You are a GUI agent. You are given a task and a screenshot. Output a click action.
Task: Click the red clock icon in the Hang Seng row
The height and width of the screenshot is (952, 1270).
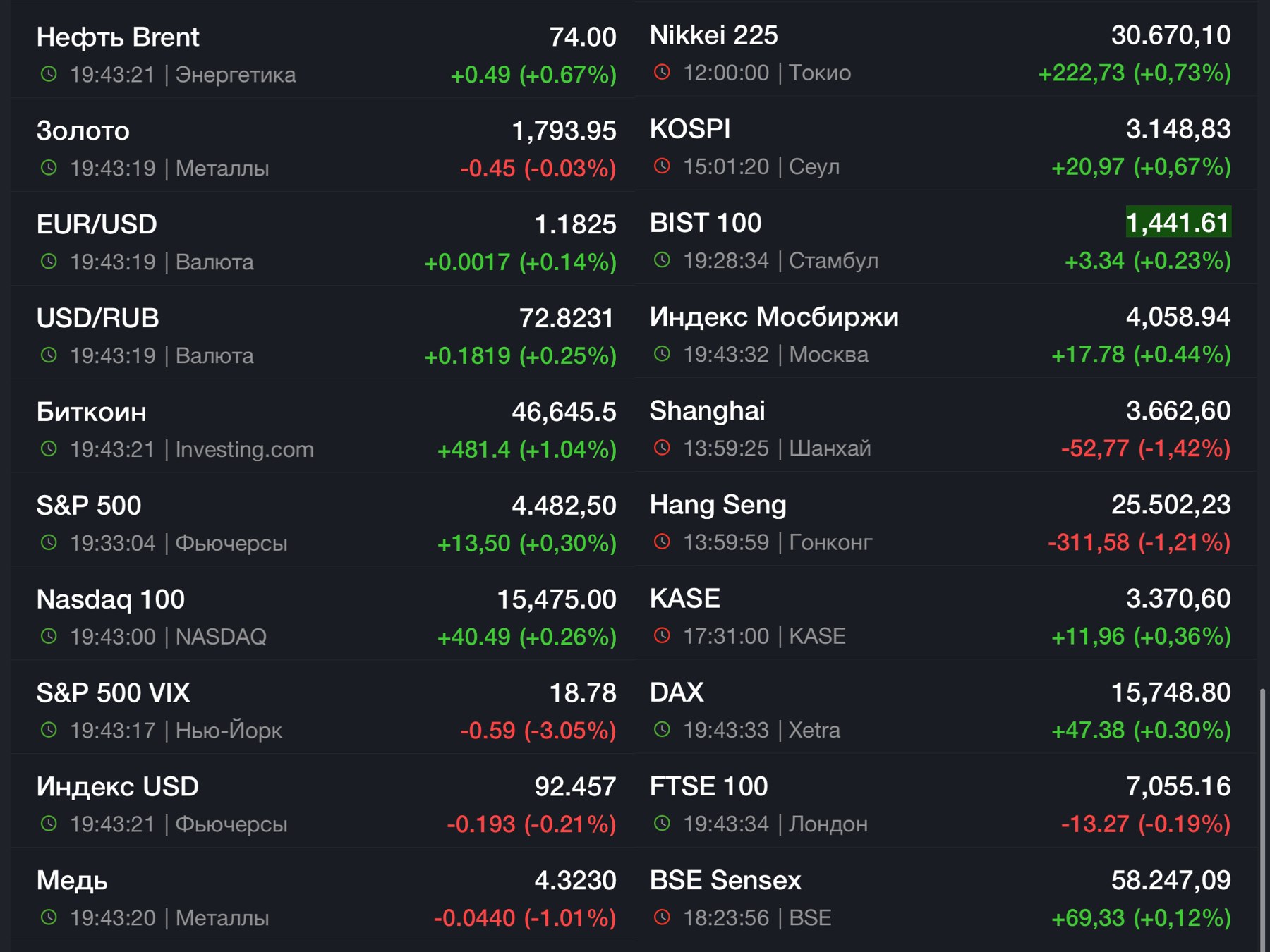662,542
